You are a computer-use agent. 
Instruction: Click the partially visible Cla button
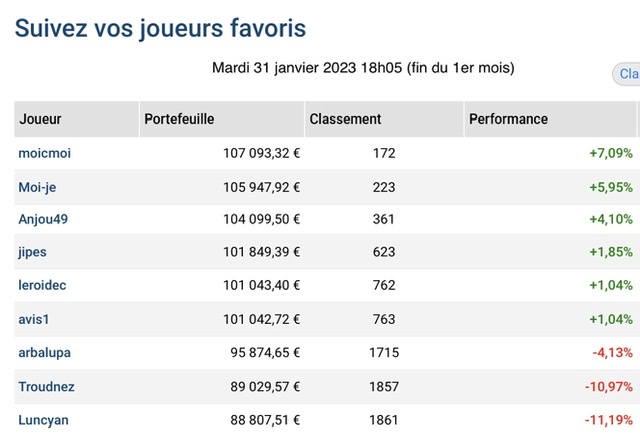(x=627, y=74)
